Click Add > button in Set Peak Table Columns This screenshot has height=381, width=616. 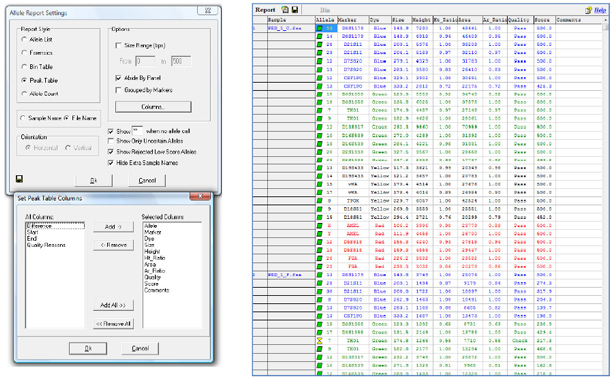[x=113, y=227]
